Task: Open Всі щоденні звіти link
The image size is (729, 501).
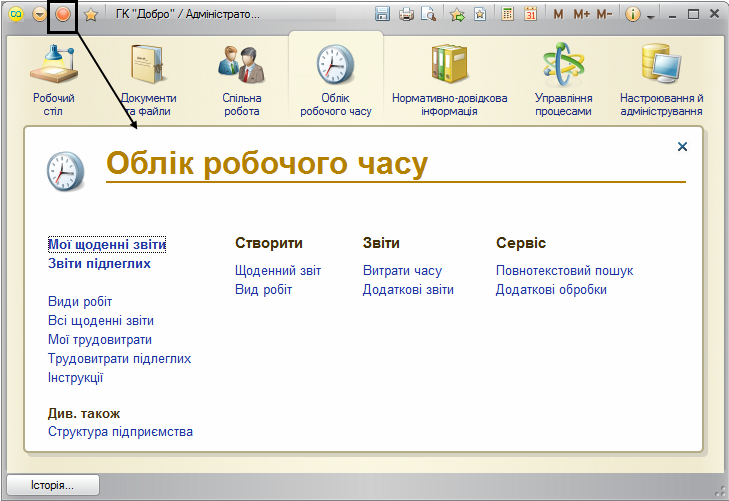Action: [101, 321]
